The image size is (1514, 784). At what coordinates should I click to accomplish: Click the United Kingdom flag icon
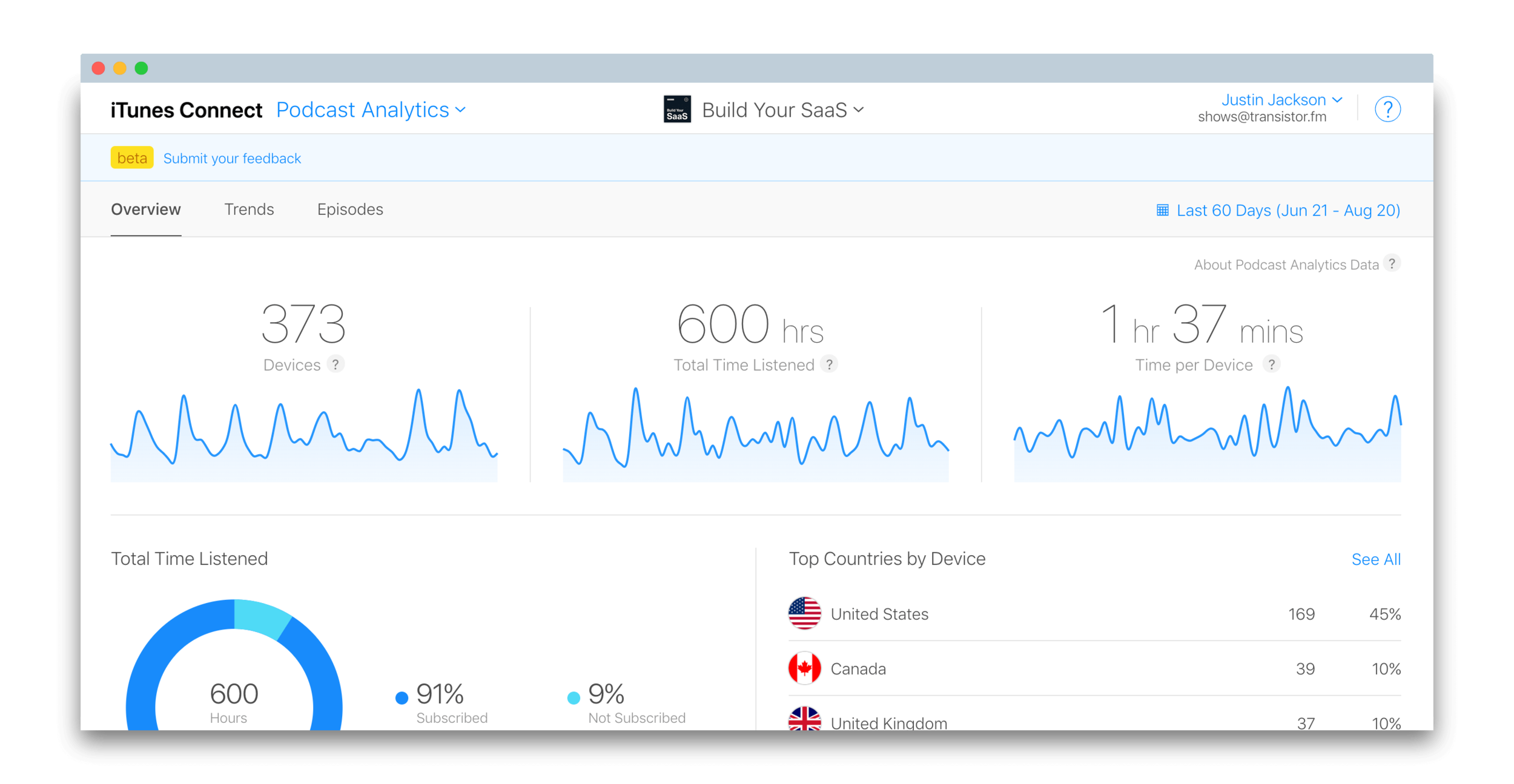point(804,719)
